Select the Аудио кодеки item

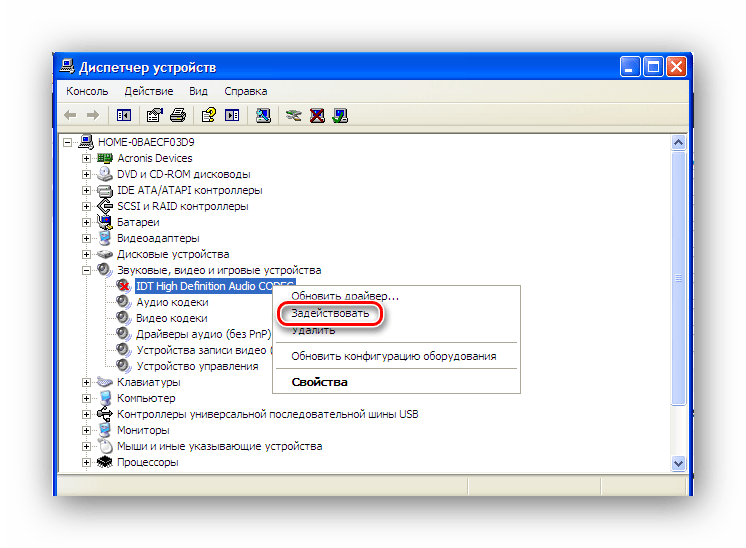pyautogui.click(x=172, y=302)
